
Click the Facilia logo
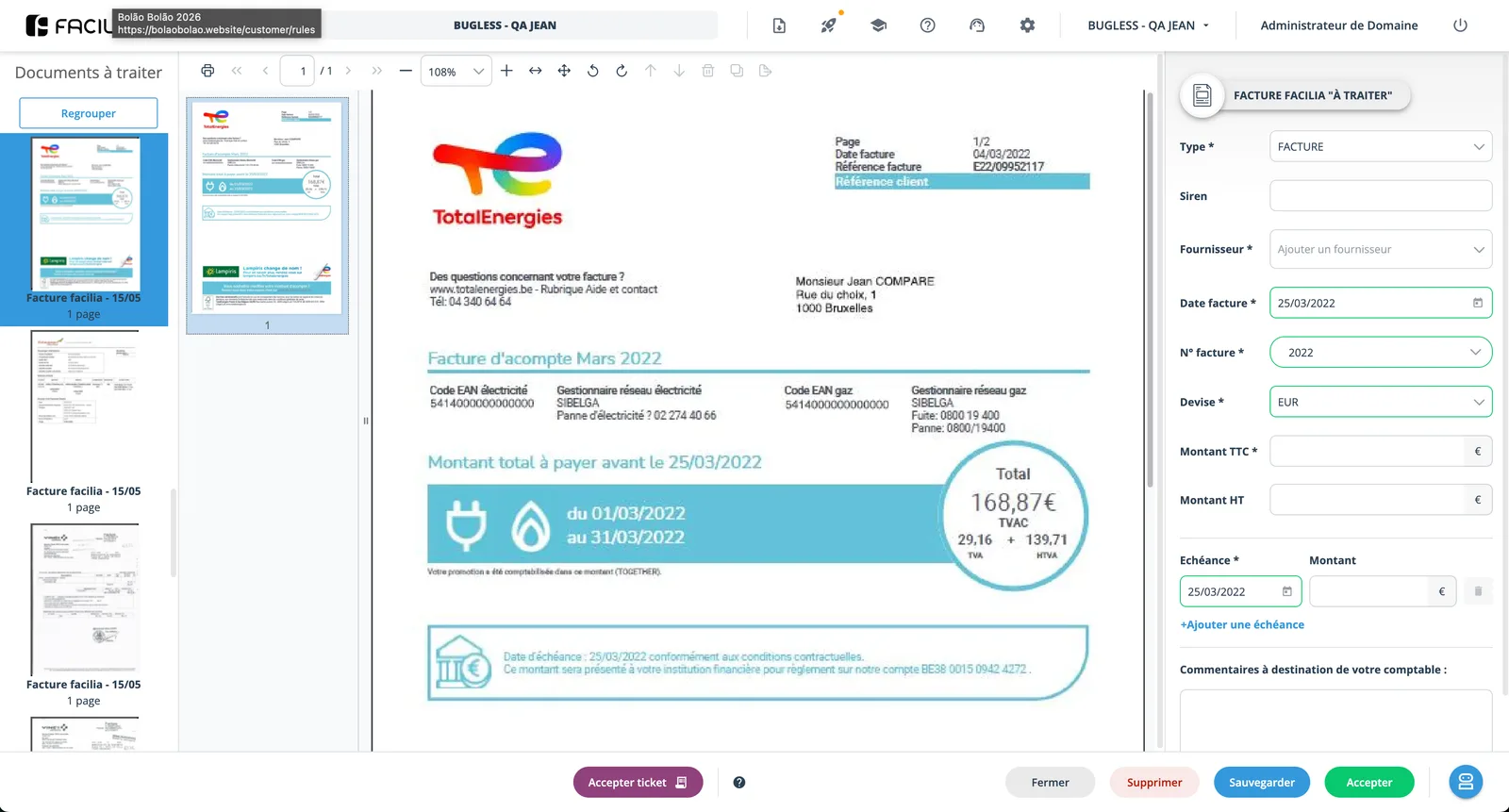click(x=68, y=25)
